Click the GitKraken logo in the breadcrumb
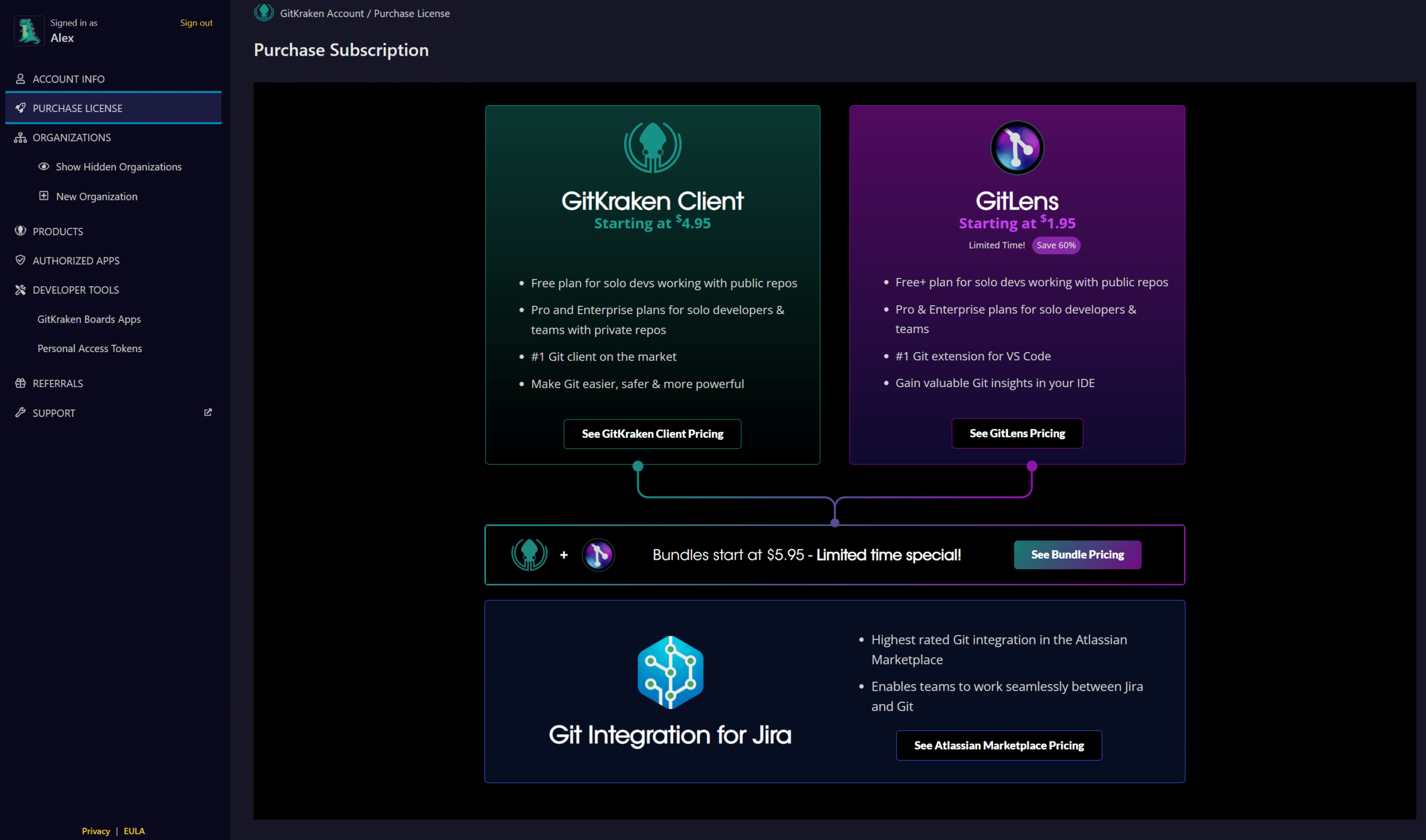Screen dimensions: 1426x840 (x=263, y=12)
